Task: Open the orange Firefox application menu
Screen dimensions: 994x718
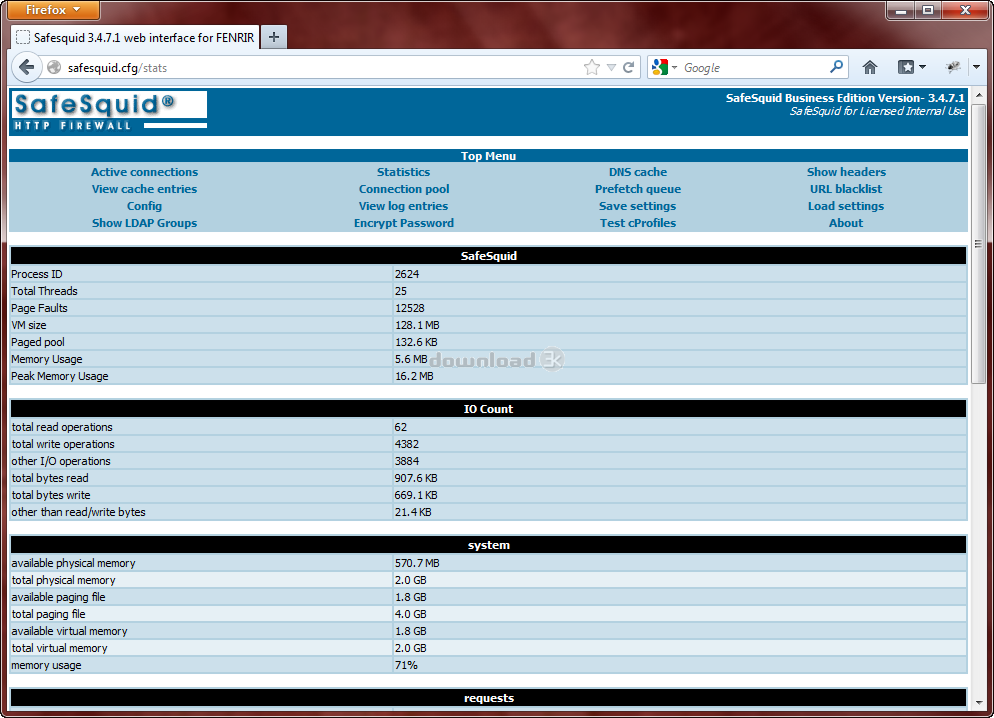Action: pos(53,10)
